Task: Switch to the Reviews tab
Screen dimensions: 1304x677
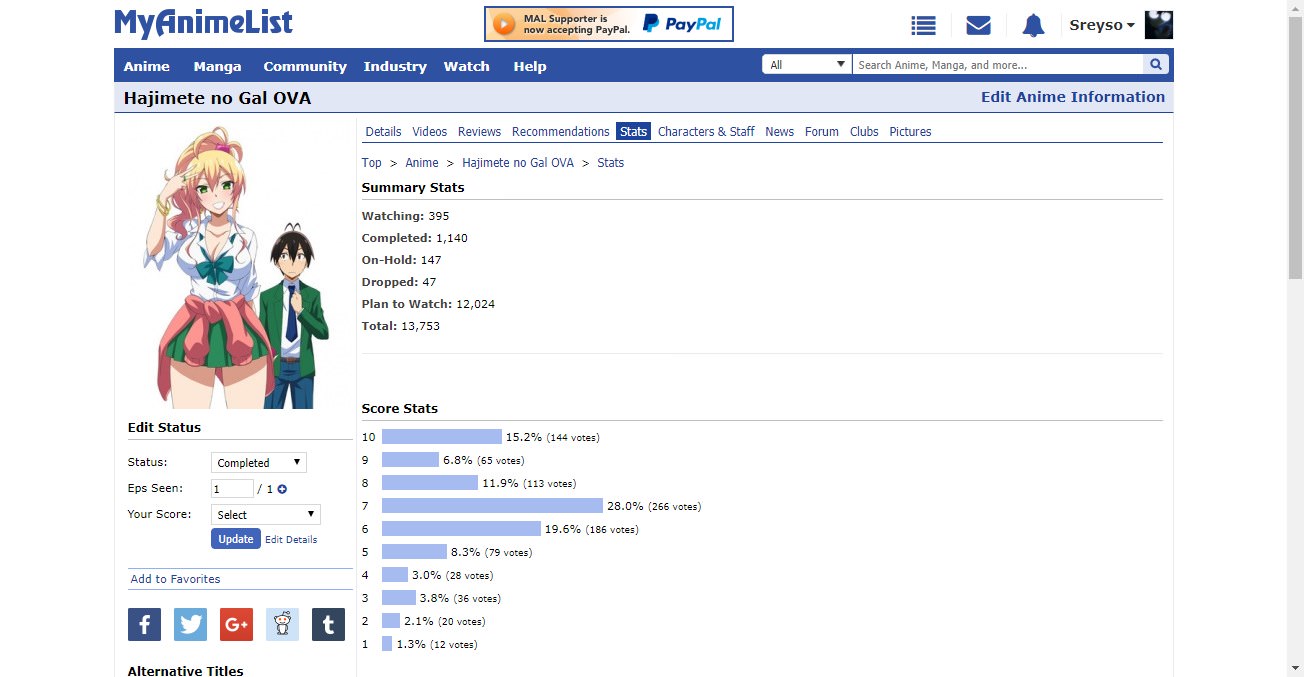Action: pyautogui.click(x=479, y=132)
